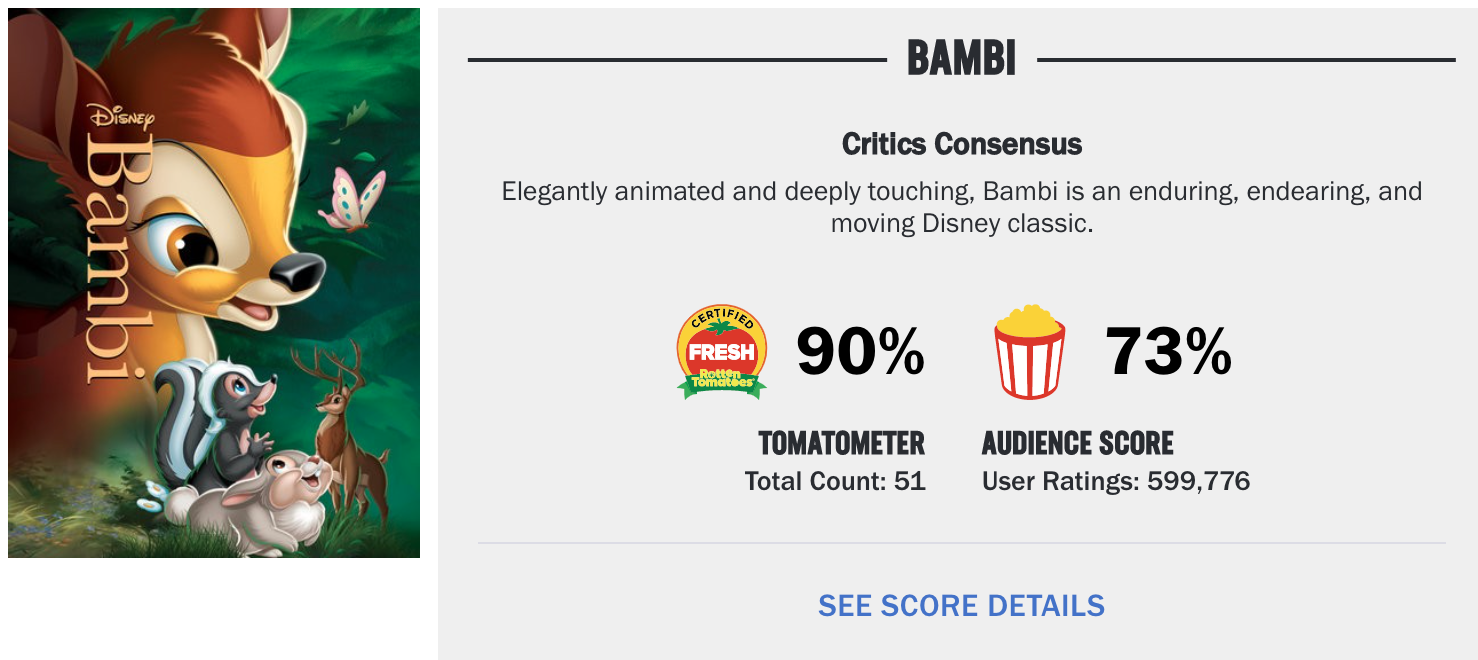Click the Certified Fresh tomato badge

tap(722, 352)
